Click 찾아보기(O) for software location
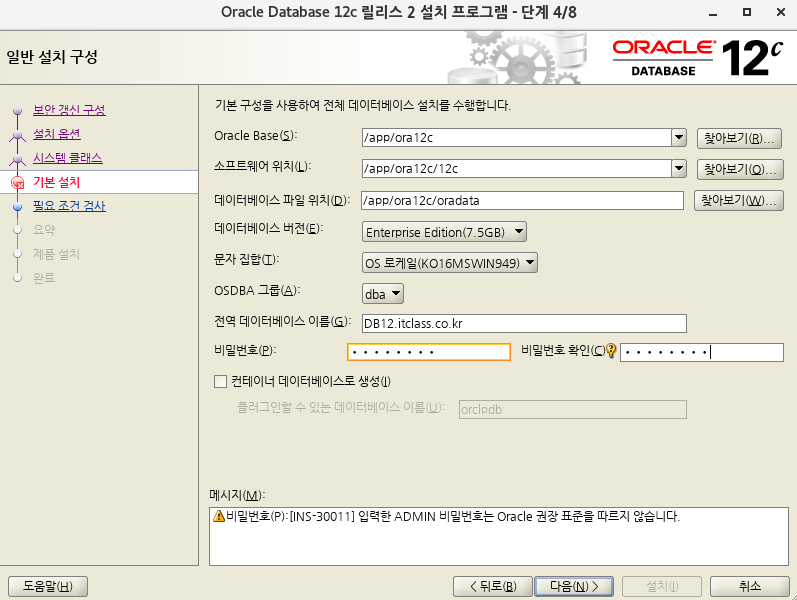Viewport: 797px width, 600px height. 740,169
